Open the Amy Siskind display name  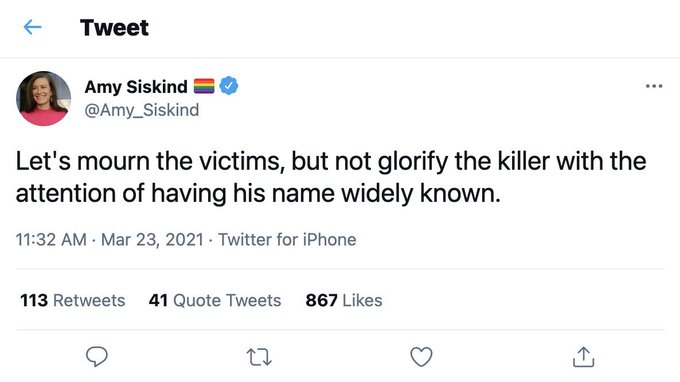(x=136, y=87)
